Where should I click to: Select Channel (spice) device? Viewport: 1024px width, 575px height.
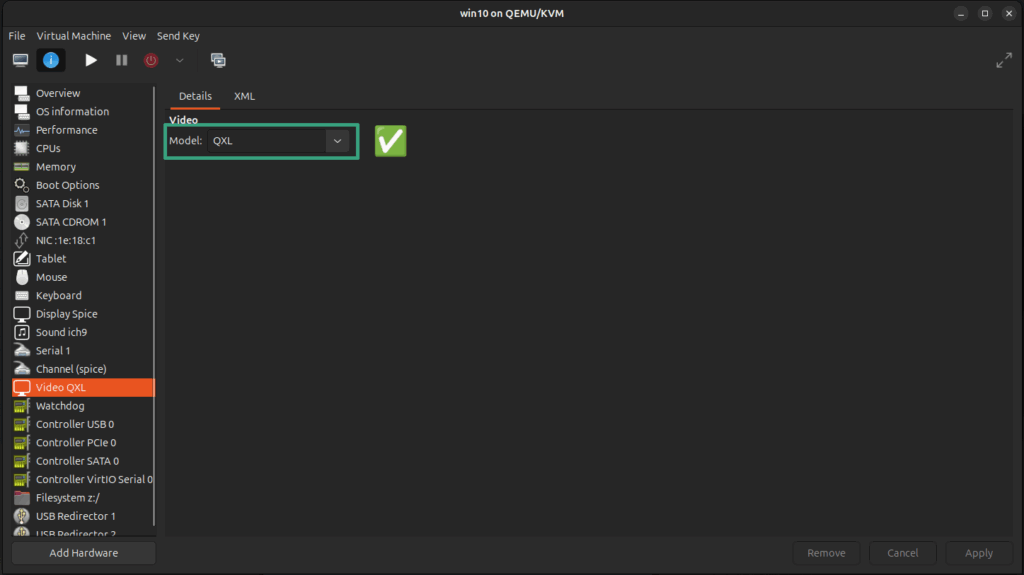click(x=83, y=369)
